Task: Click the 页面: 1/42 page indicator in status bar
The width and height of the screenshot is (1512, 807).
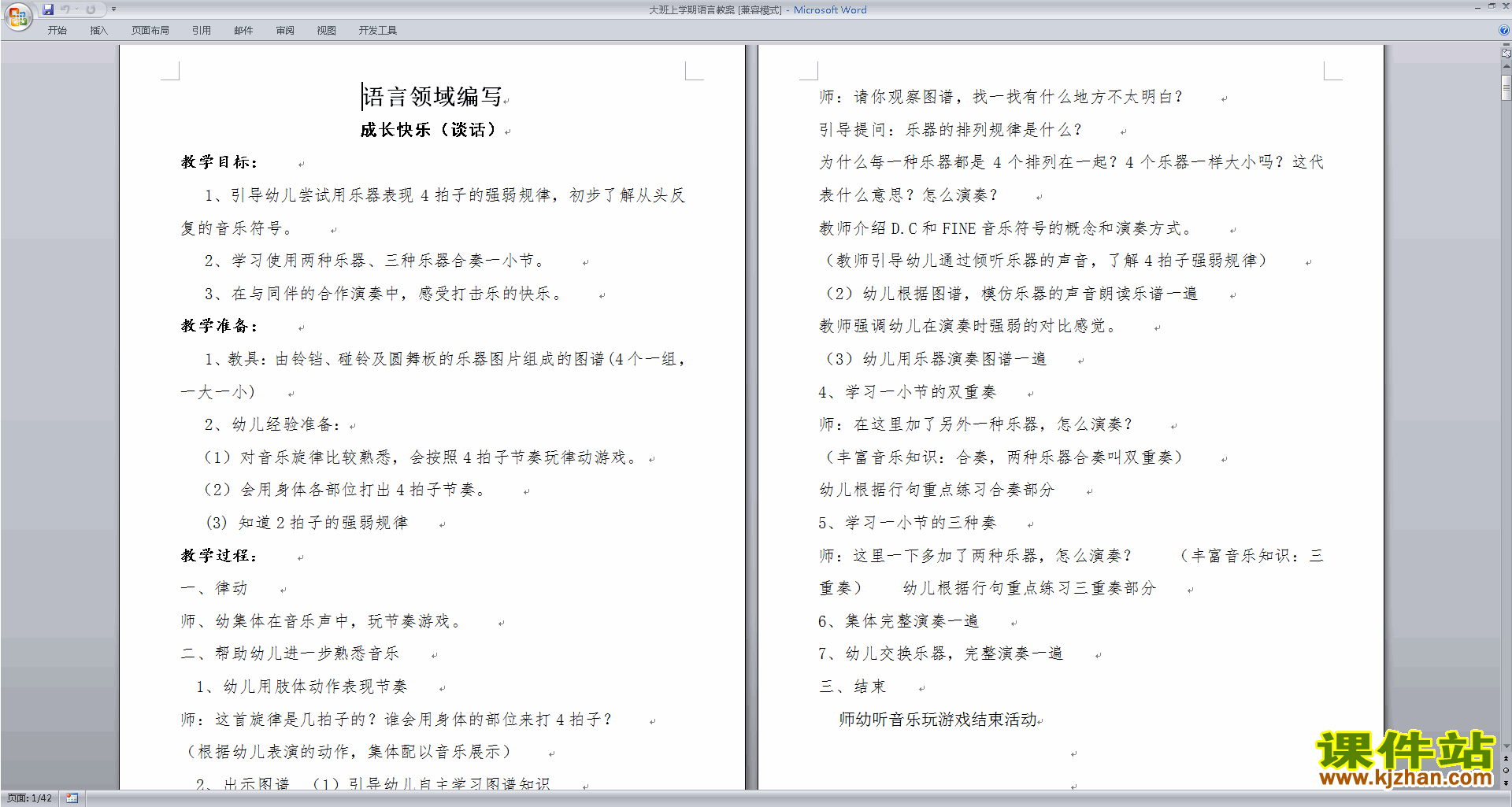Action: pyautogui.click(x=29, y=798)
